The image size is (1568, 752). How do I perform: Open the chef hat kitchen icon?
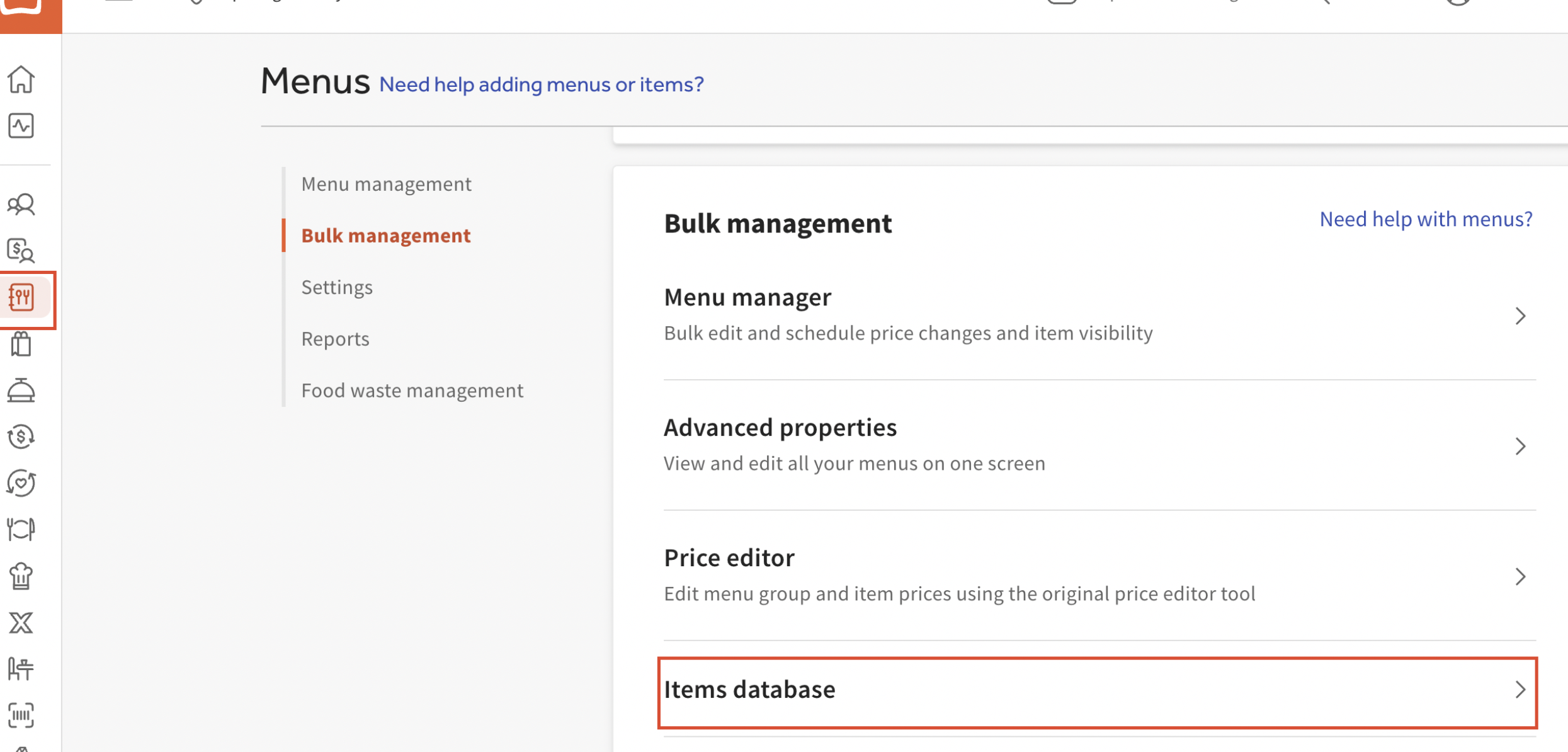pos(21,576)
